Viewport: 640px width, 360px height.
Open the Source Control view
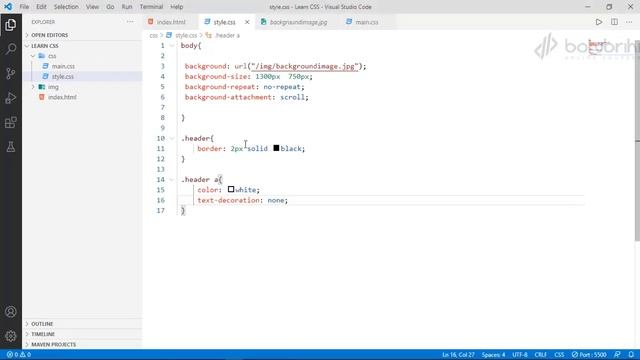11,73
